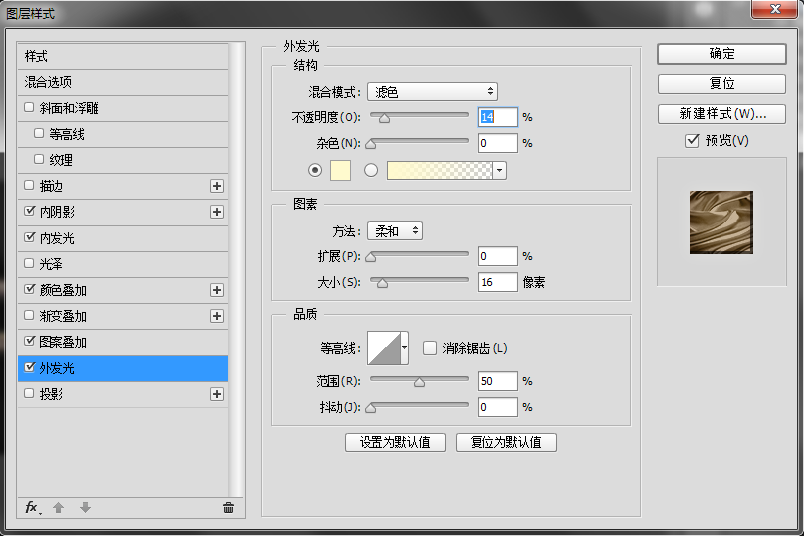This screenshot has height=536, width=804.
Task: Click the 抖动 slider handle
Action: [370, 408]
